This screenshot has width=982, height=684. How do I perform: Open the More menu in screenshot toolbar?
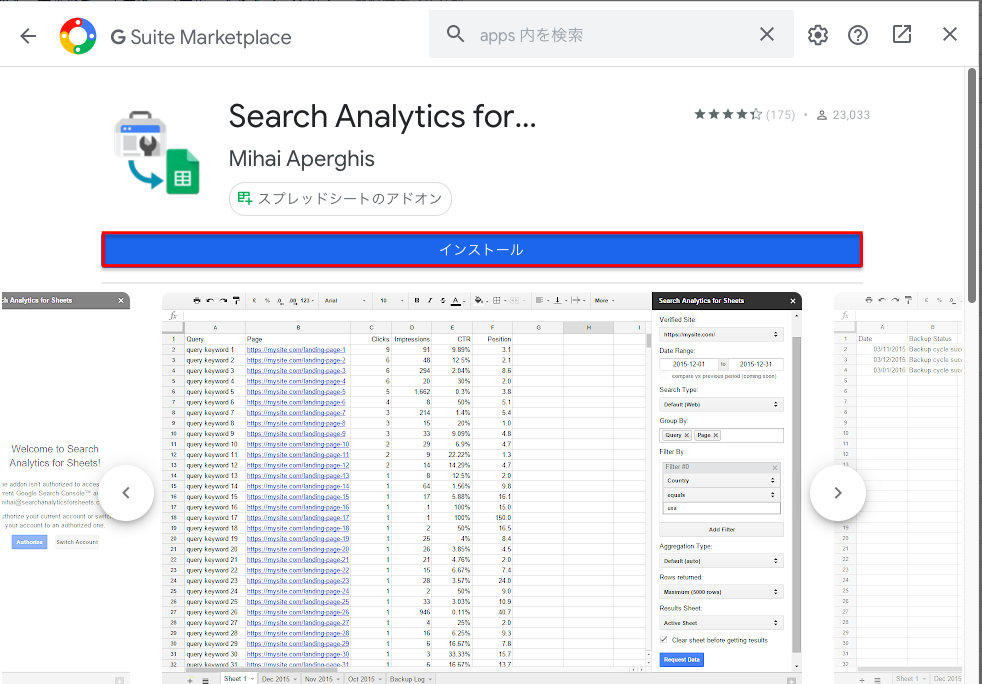604,301
